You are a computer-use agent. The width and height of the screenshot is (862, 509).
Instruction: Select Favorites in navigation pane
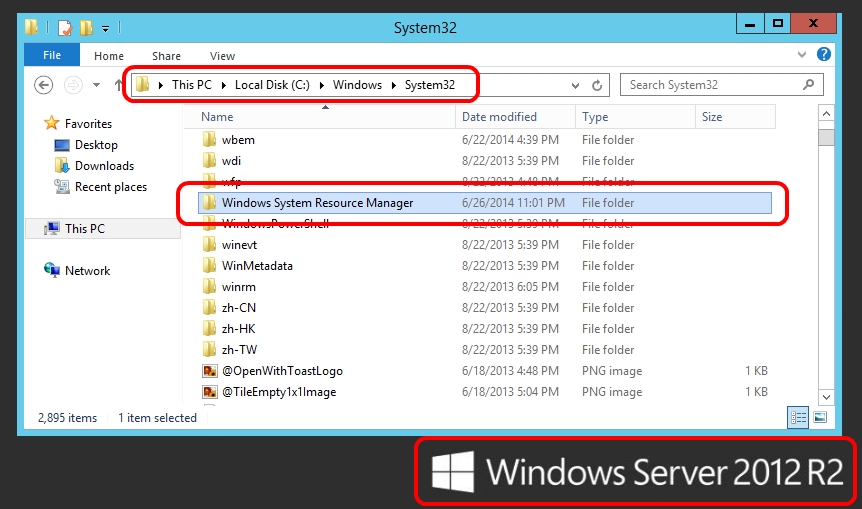[x=88, y=124]
